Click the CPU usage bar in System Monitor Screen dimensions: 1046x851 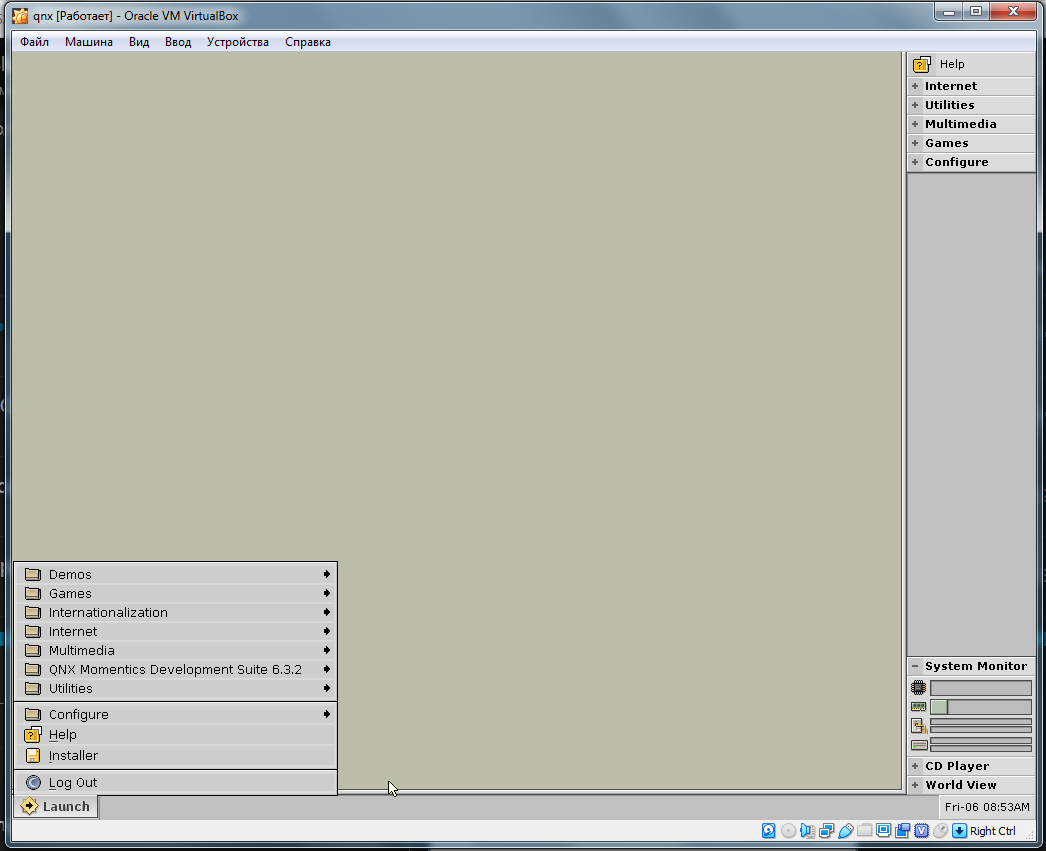(x=981, y=688)
